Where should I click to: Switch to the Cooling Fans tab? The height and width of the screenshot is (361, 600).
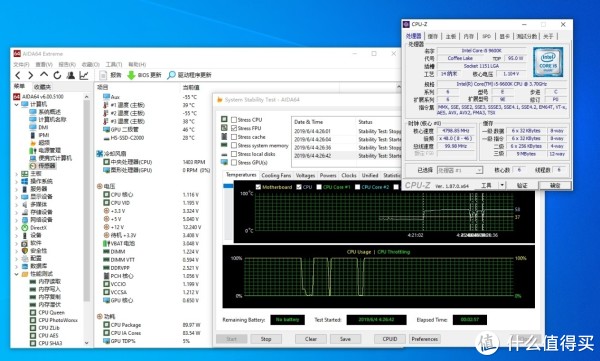pos(276,175)
